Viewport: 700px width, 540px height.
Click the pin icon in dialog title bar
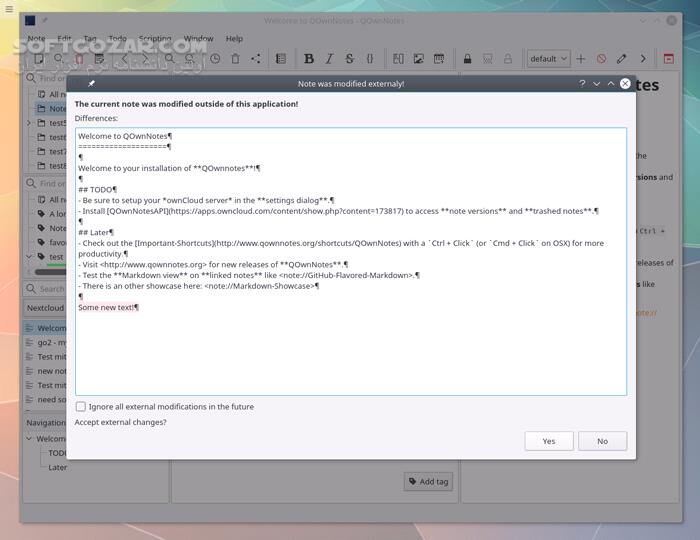point(92,83)
